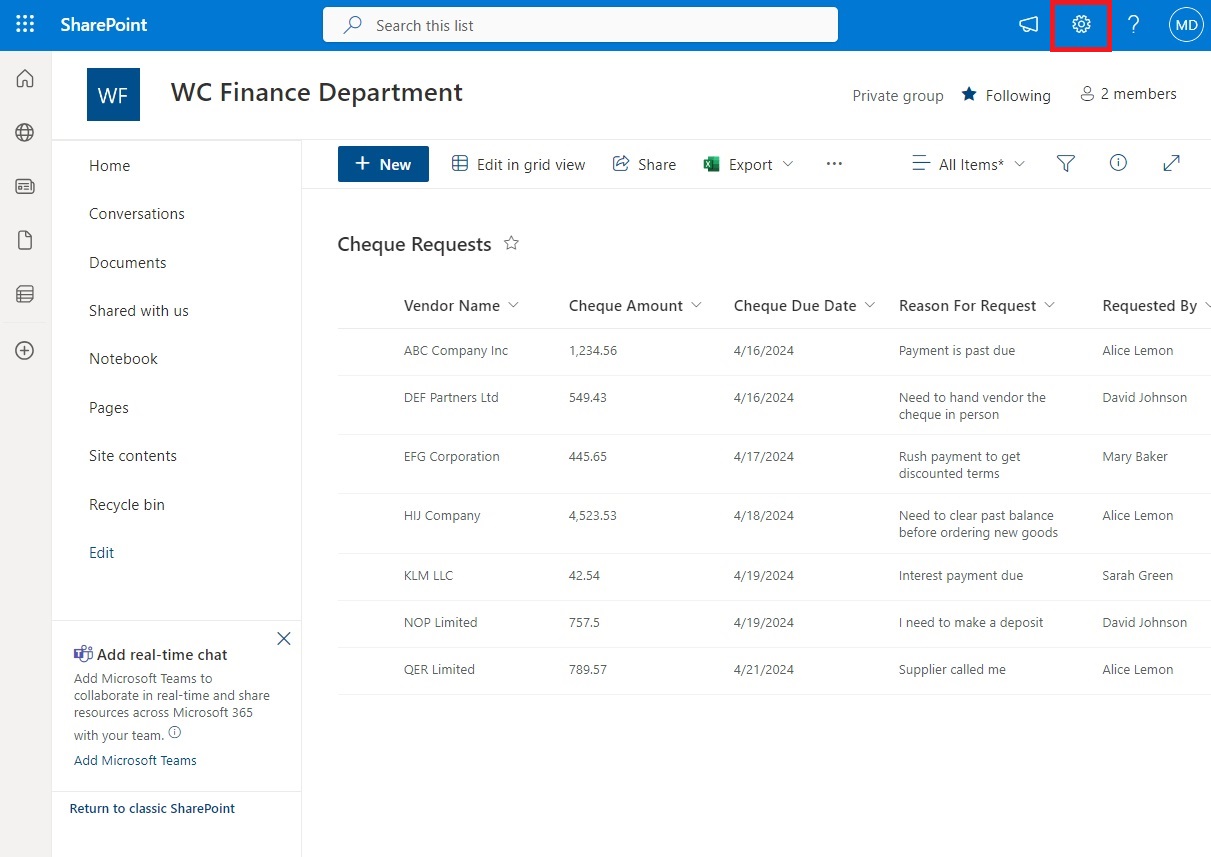Click the feedback megaphone icon
The image size is (1211, 857).
1028,24
